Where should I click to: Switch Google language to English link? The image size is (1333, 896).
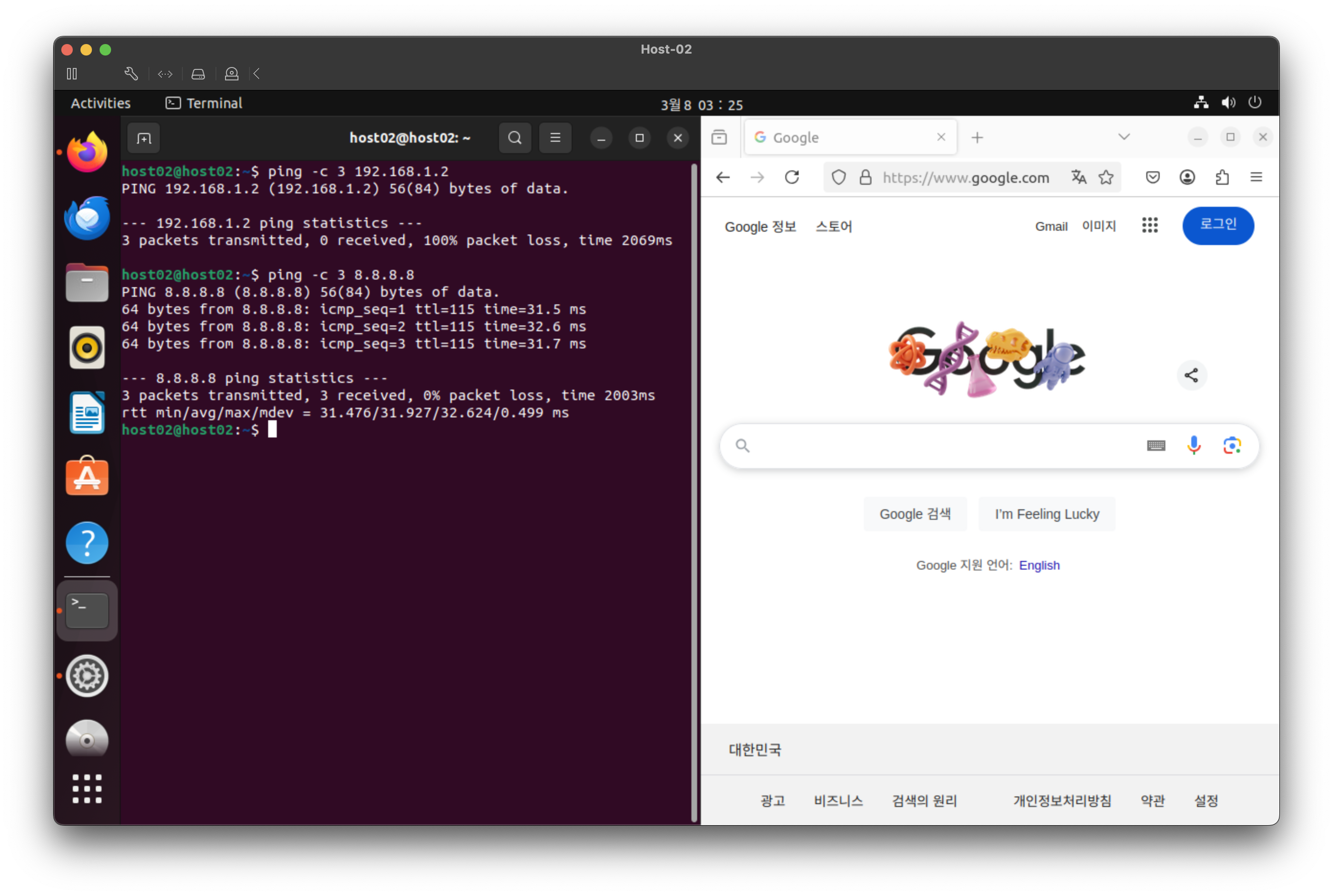[x=1039, y=565]
